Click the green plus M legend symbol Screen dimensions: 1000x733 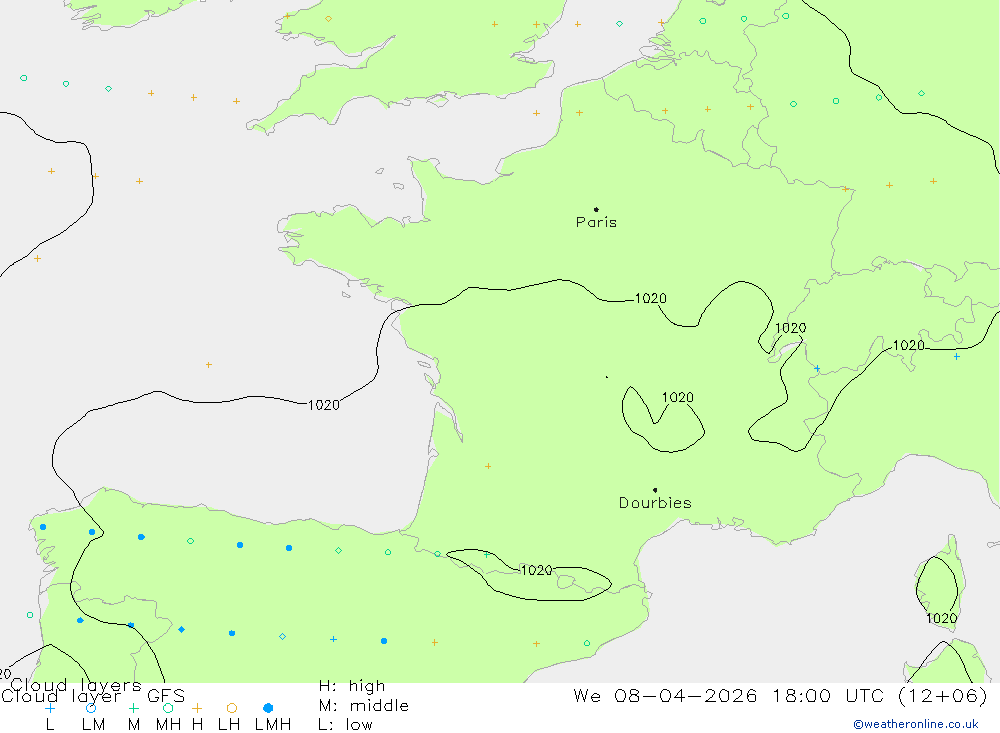[133, 708]
